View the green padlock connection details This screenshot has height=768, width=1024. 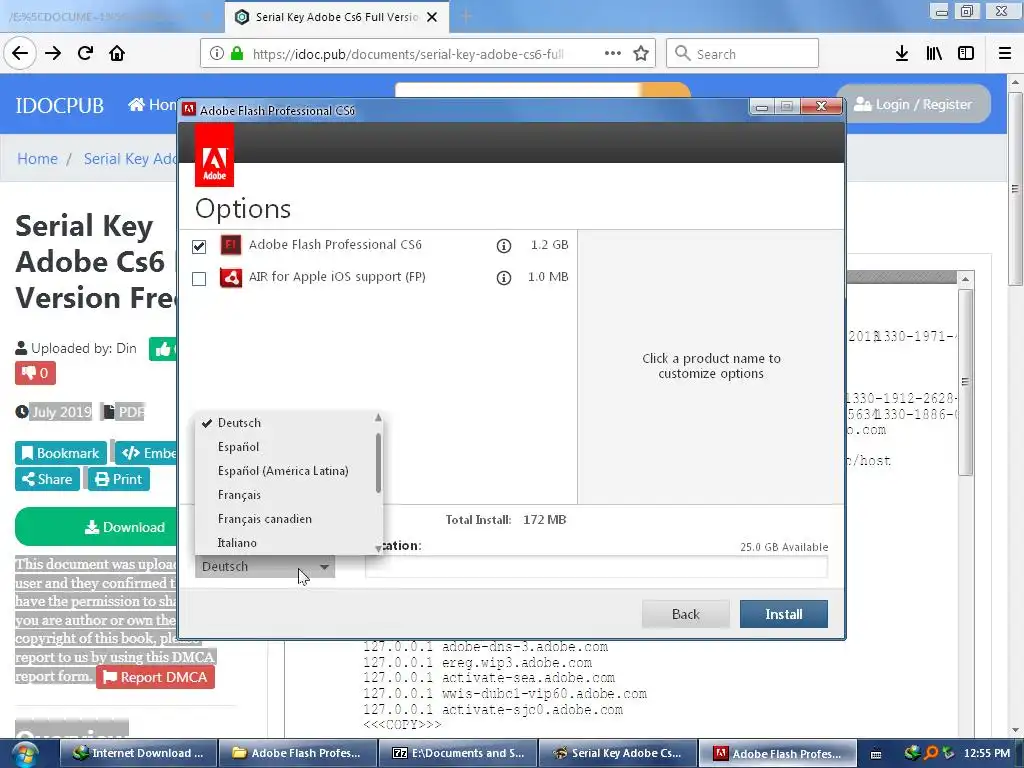point(237,54)
